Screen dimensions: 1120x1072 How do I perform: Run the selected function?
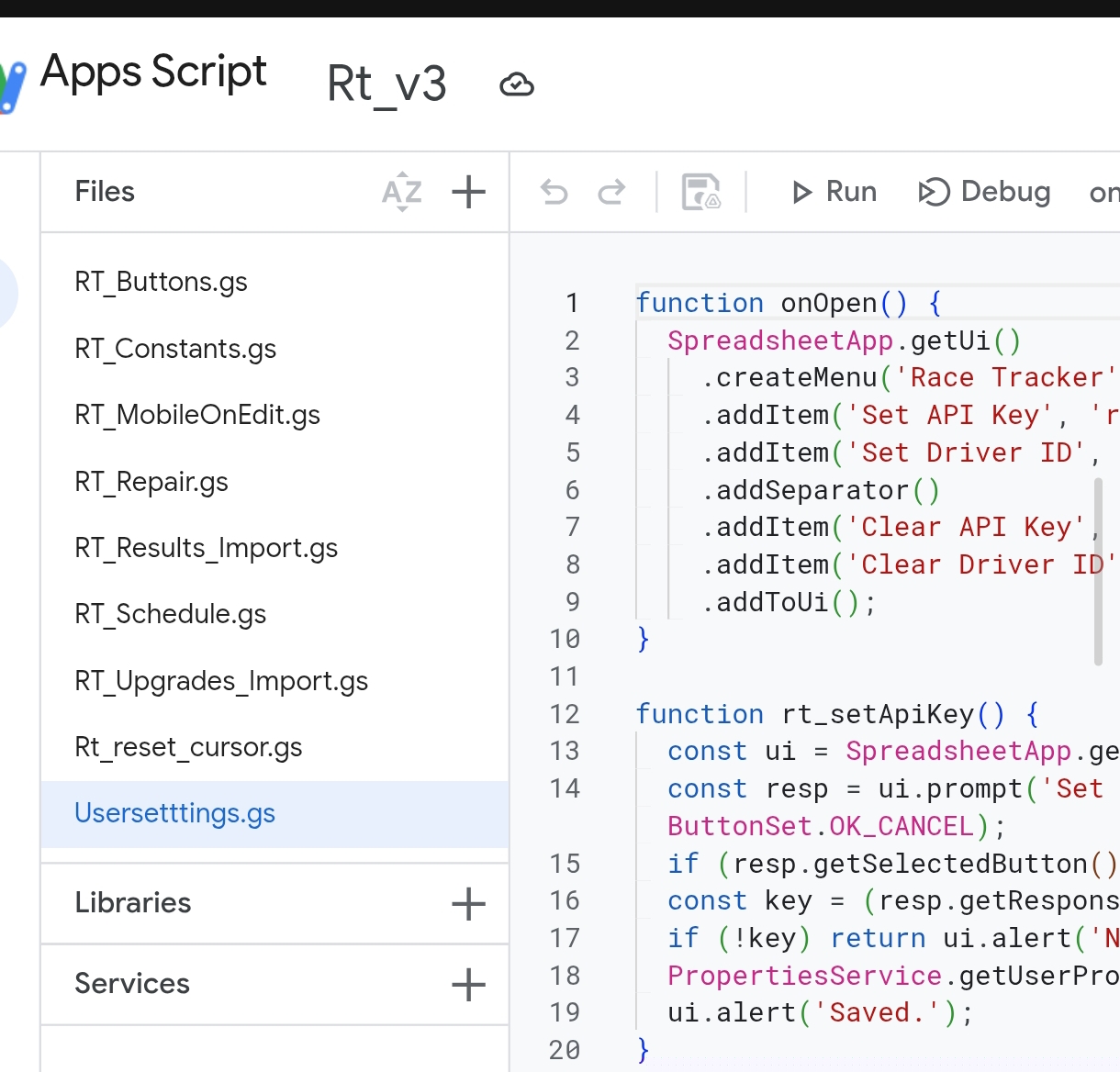pos(834,192)
